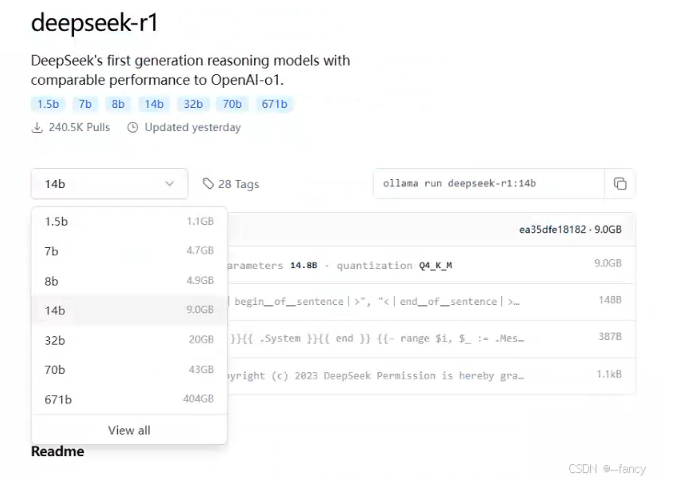The image size is (700, 491).
Task: Click the tag icon beside 28 Tags
Action: (208, 184)
